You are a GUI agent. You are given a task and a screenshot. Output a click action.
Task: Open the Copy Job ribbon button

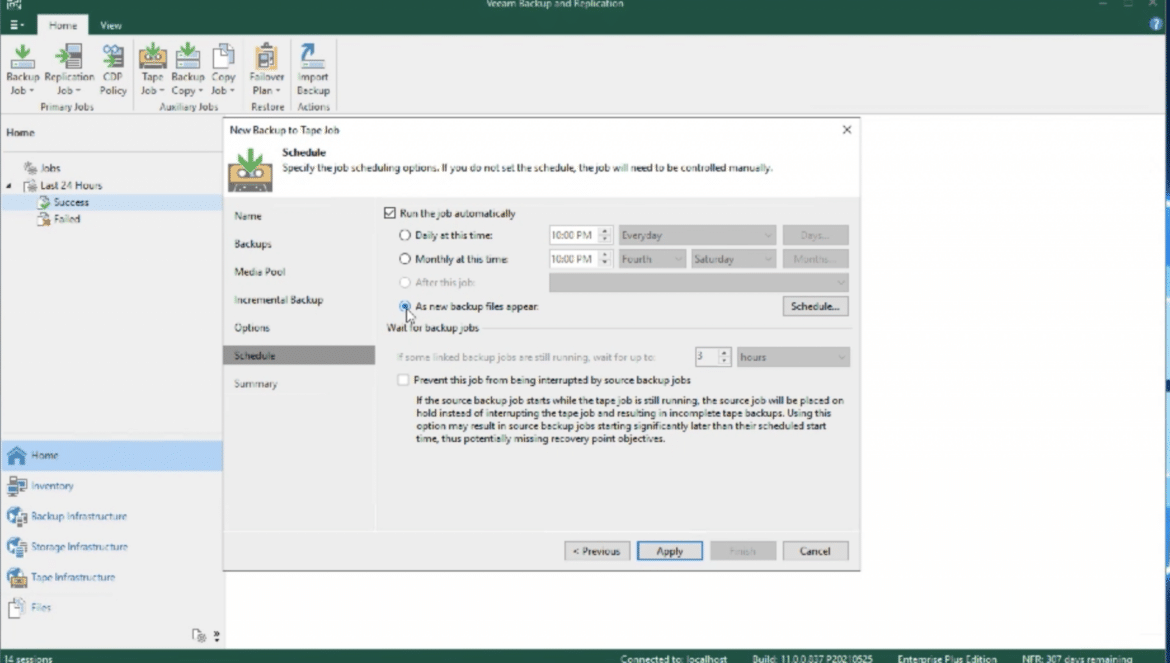click(223, 69)
